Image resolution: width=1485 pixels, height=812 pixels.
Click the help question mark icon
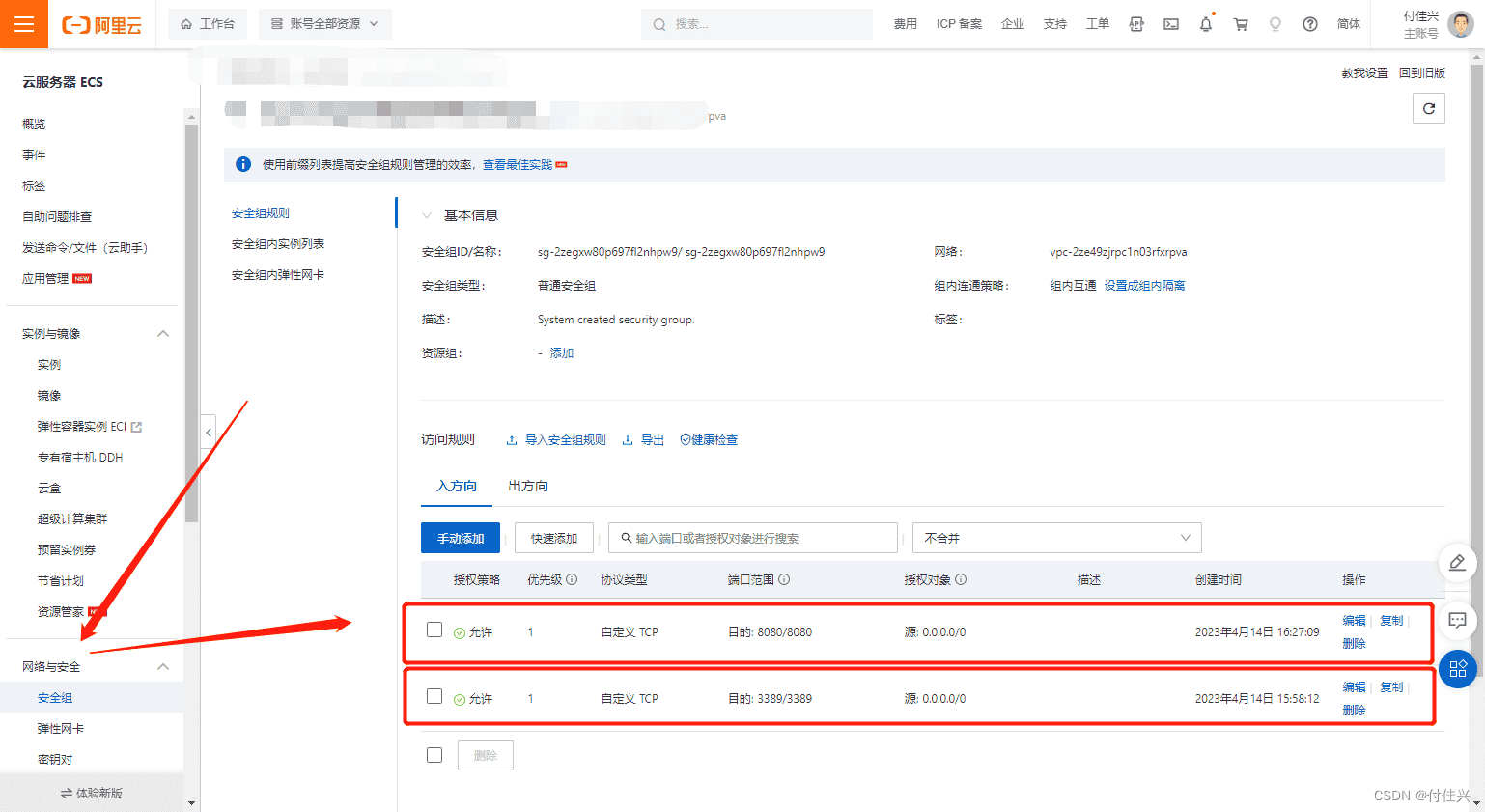pyautogui.click(x=1309, y=24)
